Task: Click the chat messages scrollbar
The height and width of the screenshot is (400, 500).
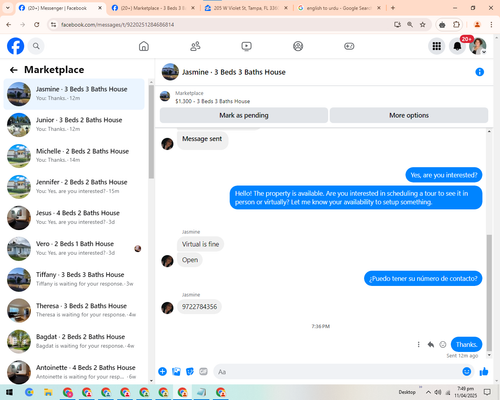Action: pos(489,293)
